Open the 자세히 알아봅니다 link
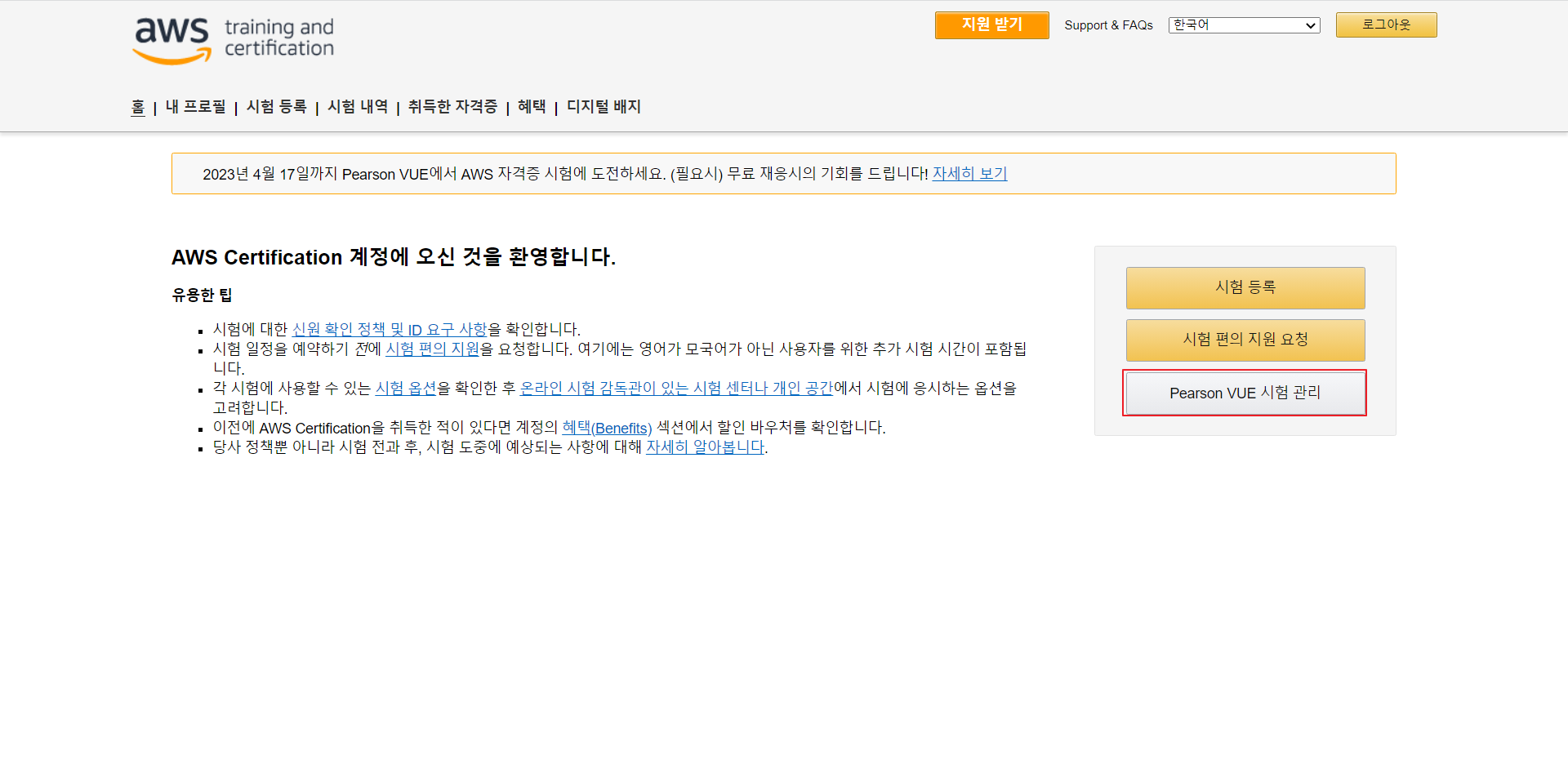Viewport: 1568px width, 769px height. [705, 447]
